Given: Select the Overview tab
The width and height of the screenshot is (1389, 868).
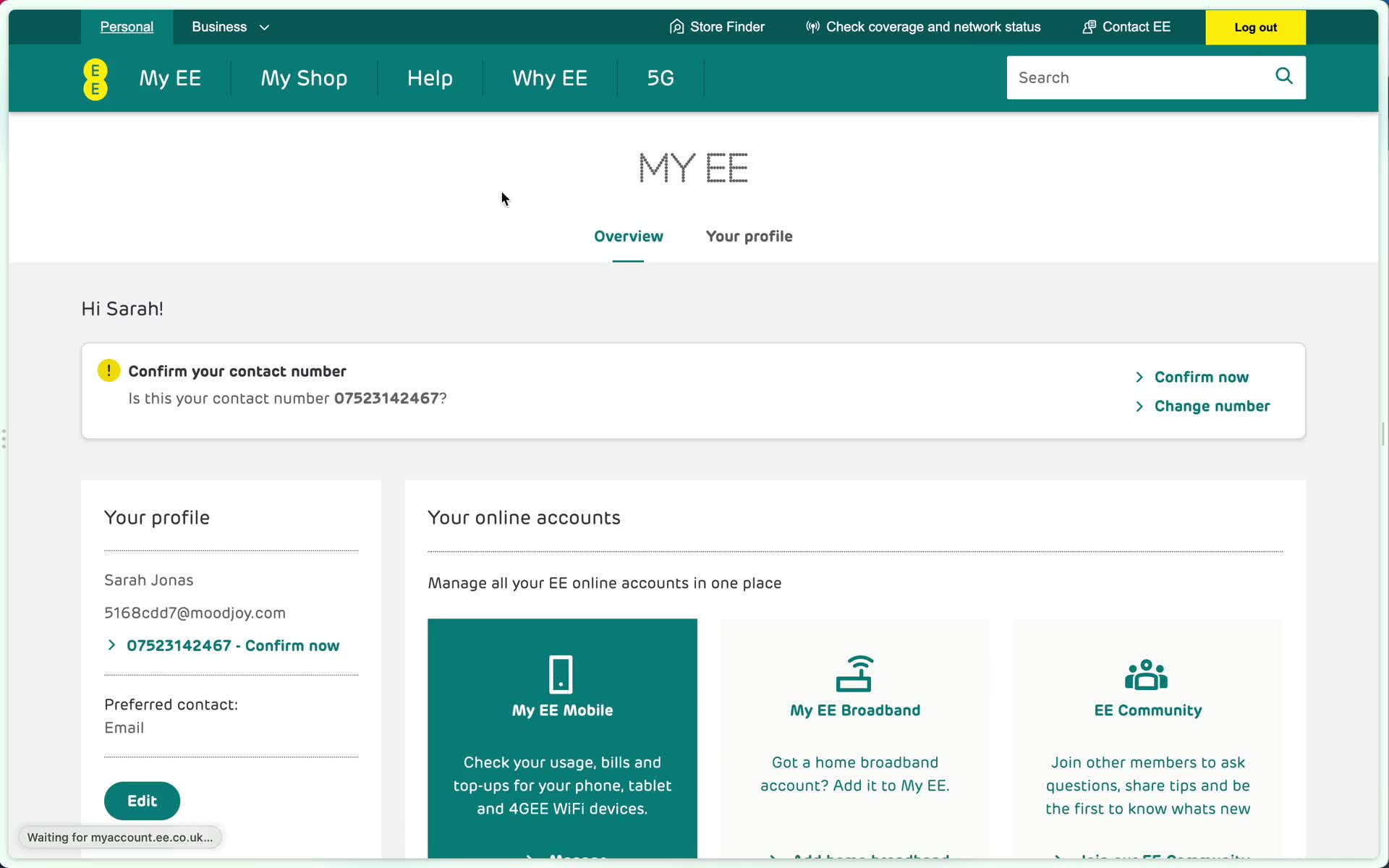Looking at the screenshot, I should point(629,236).
